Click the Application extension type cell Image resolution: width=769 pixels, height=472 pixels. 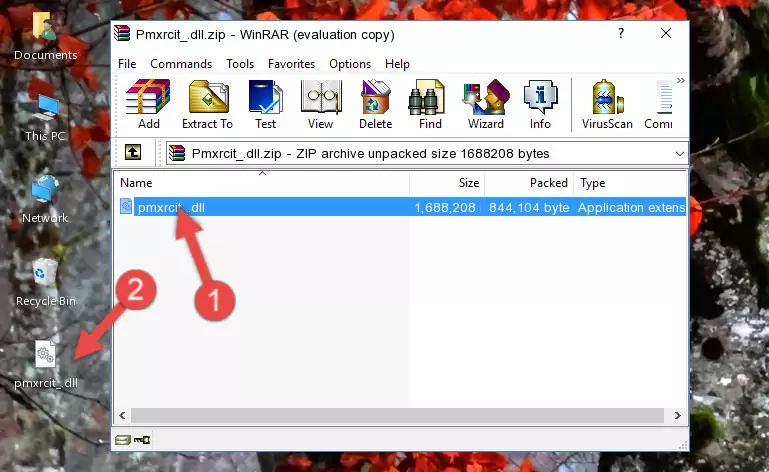tap(631, 208)
